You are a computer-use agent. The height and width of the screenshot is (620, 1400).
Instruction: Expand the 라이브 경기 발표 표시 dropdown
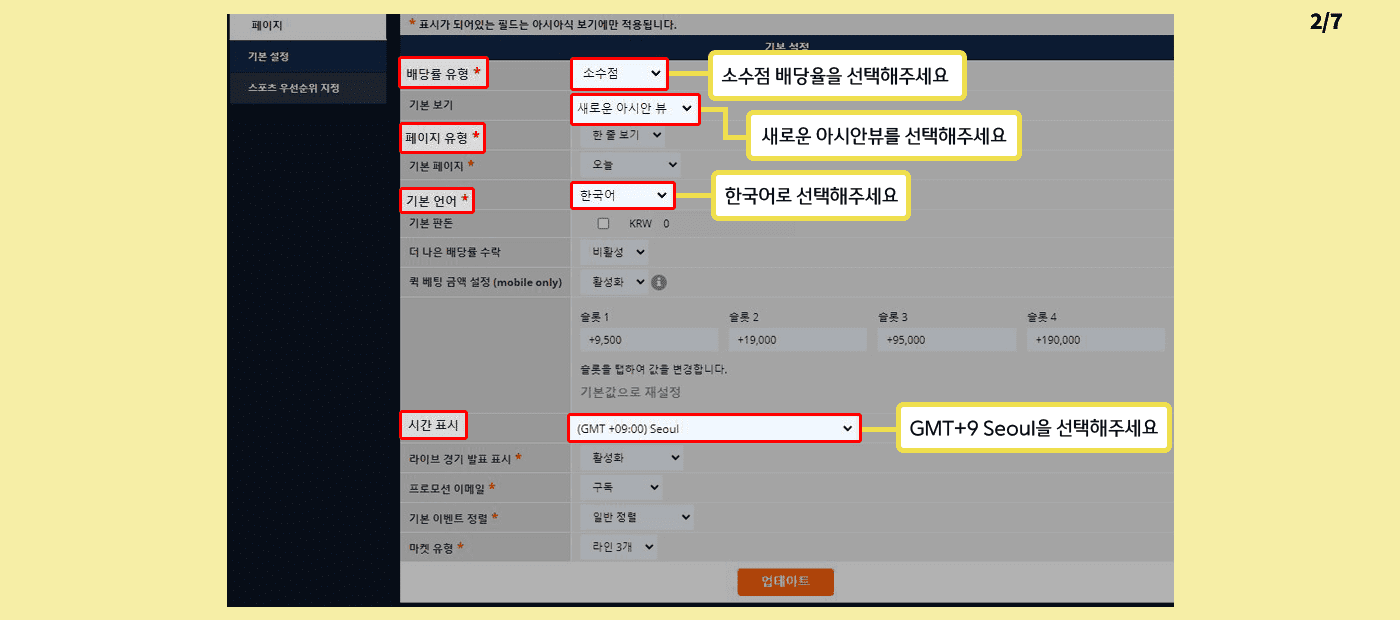tap(631, 458)
